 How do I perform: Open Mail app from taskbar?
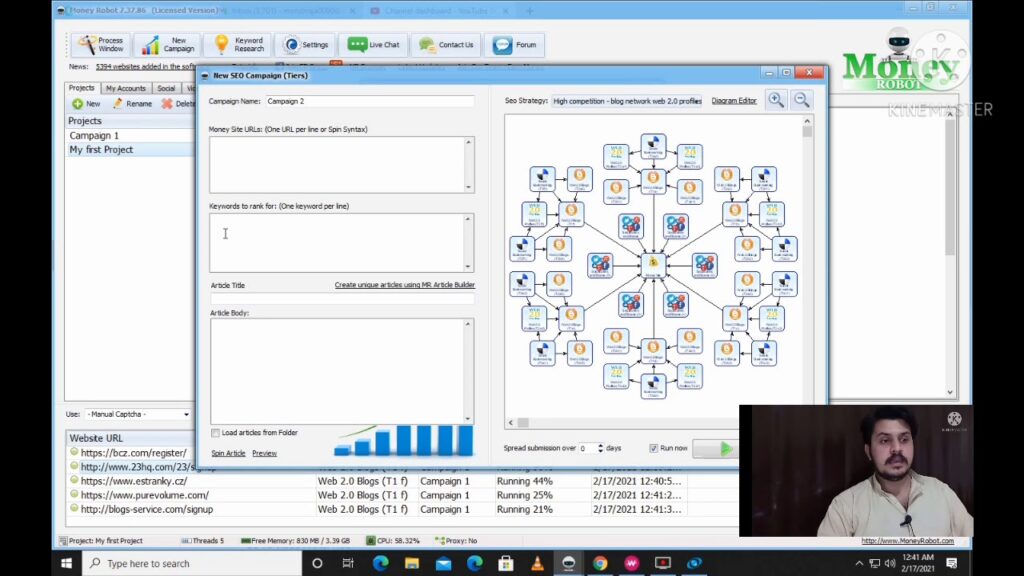point(443,563)
